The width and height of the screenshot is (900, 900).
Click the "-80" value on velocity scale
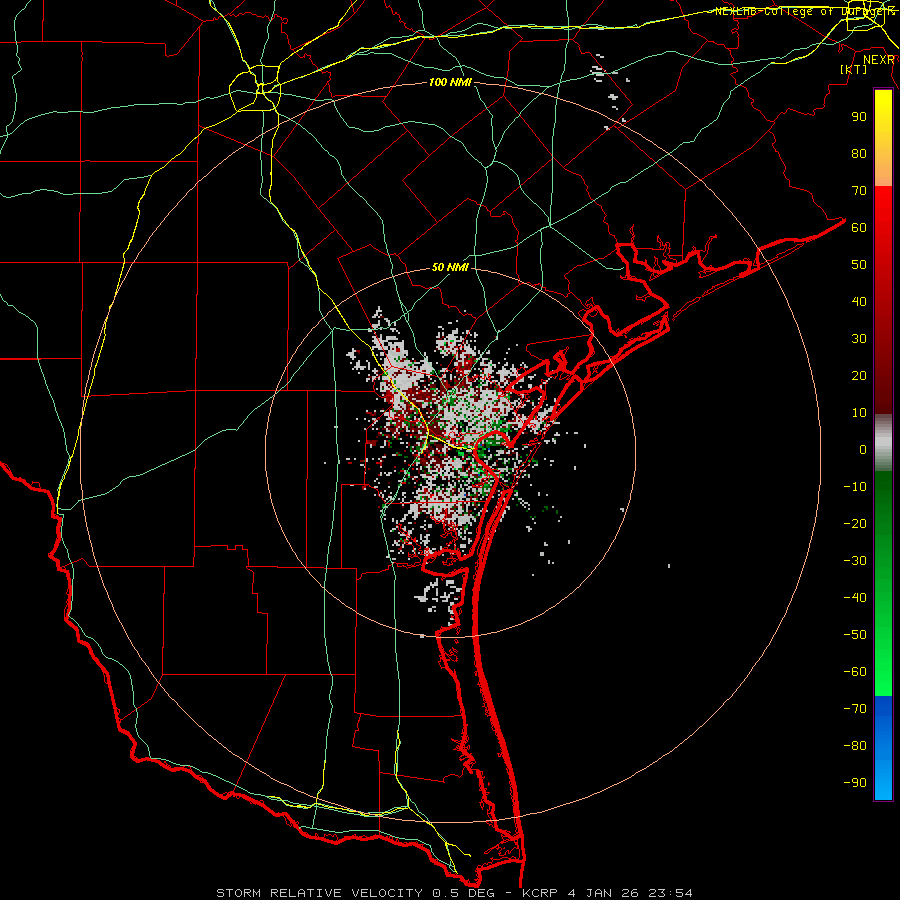coord(855,746)
